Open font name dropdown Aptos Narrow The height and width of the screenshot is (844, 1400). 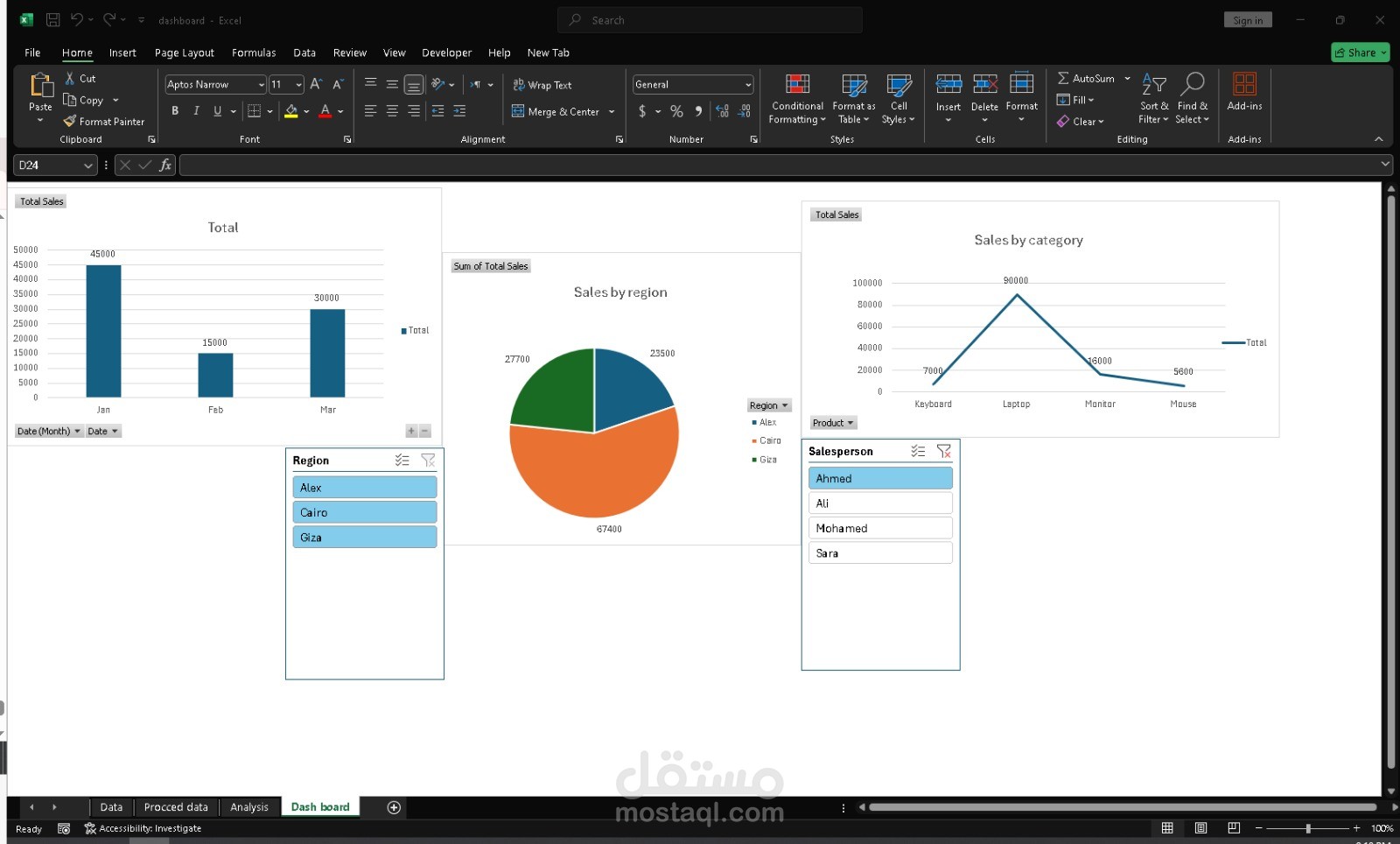[x=262, y=85]
